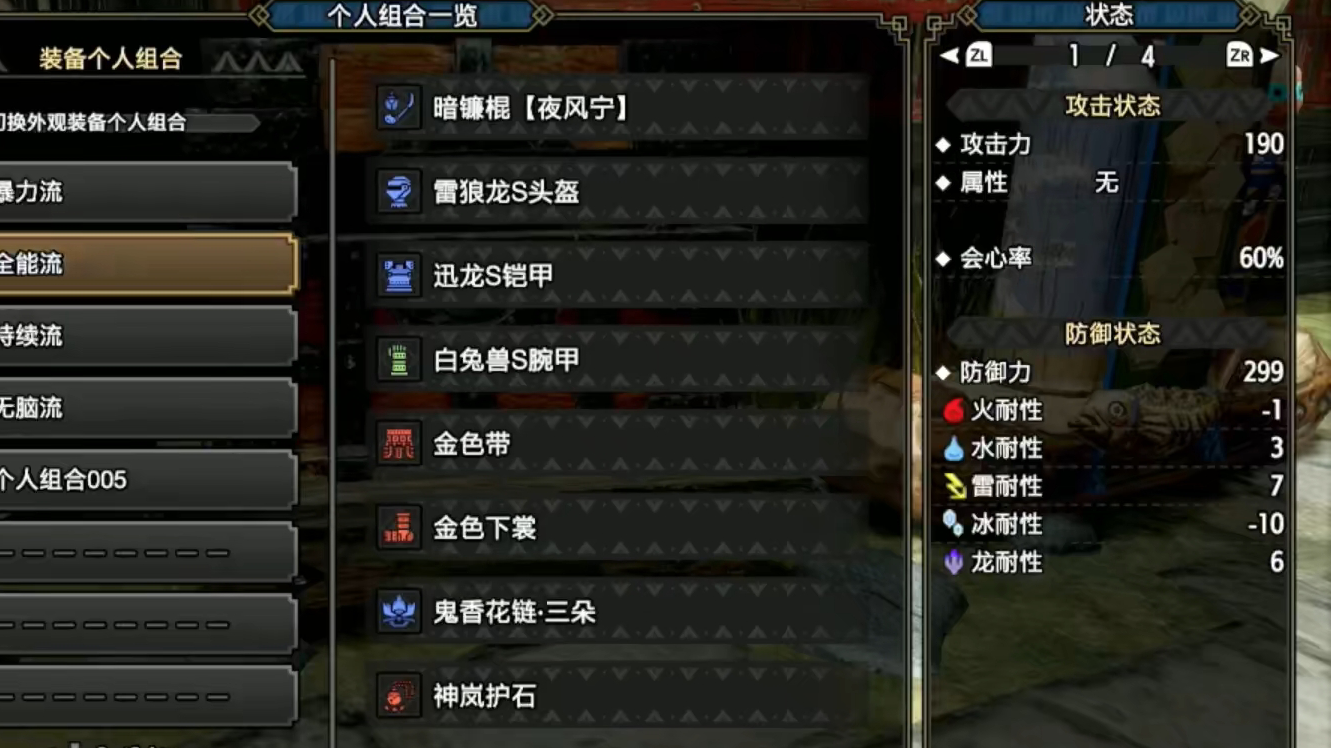Select the highlighted 全能流 loadout
The width and height of the screenshot is (1331, 748).
pos(147,264)
